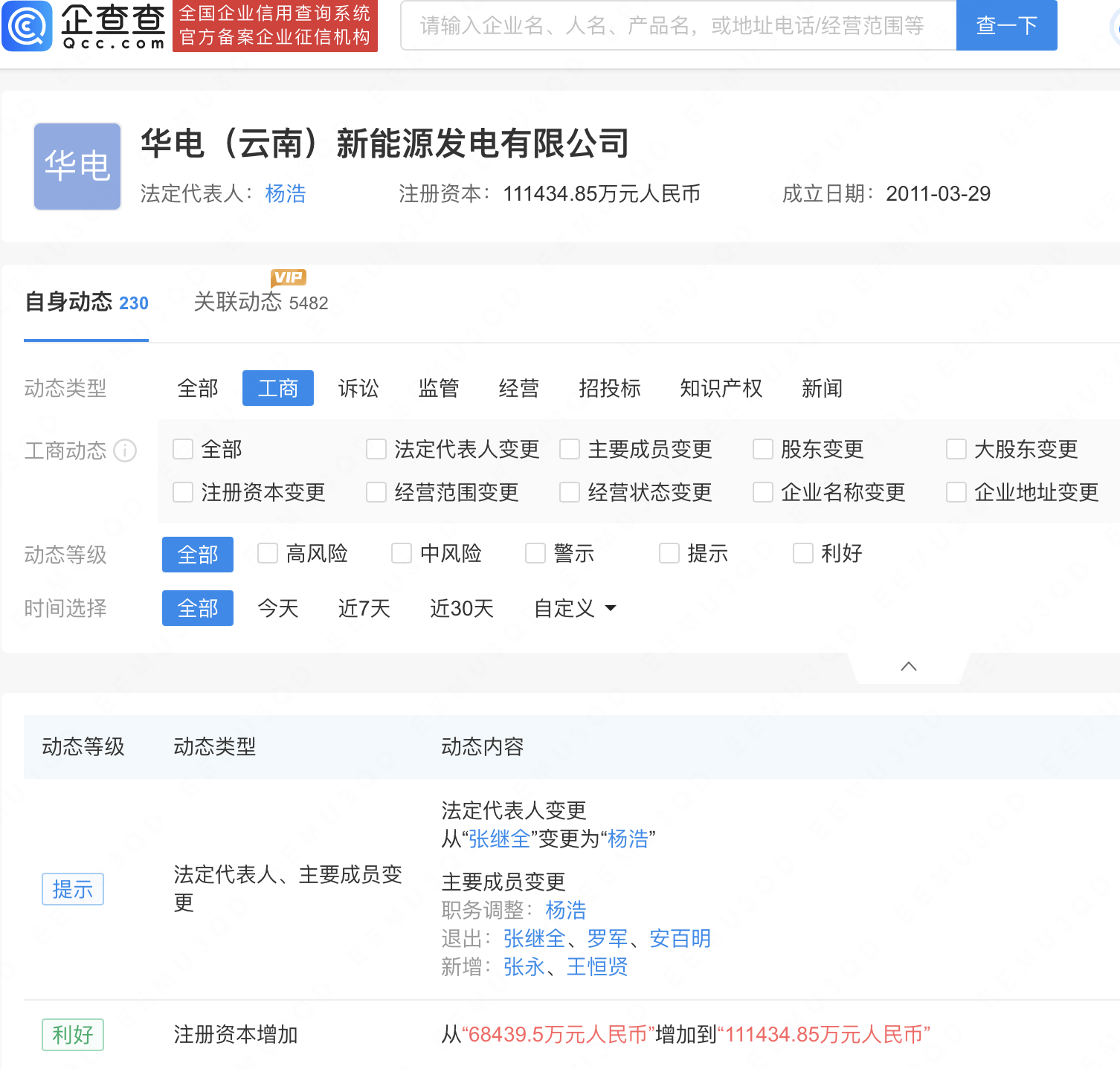Open the 自定义 time range dropdown

pos(575,608)
